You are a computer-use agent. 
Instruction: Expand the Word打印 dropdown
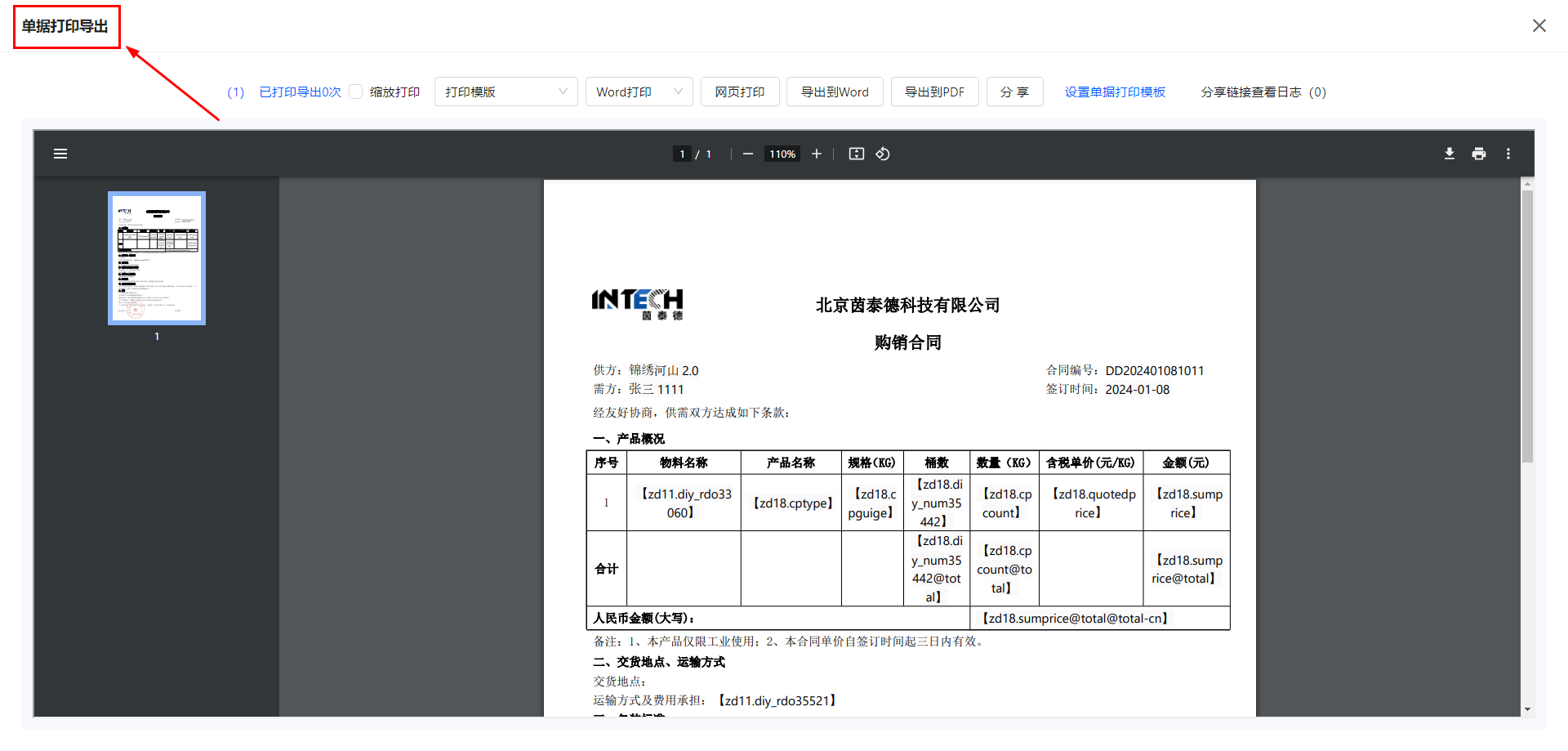[639, 92]
